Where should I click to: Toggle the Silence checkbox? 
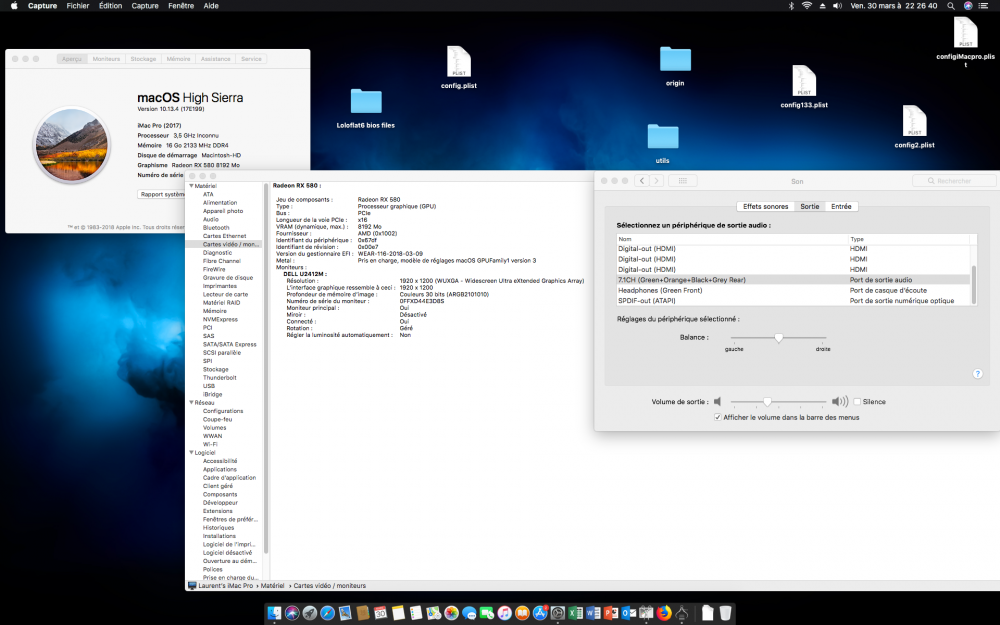857,402
